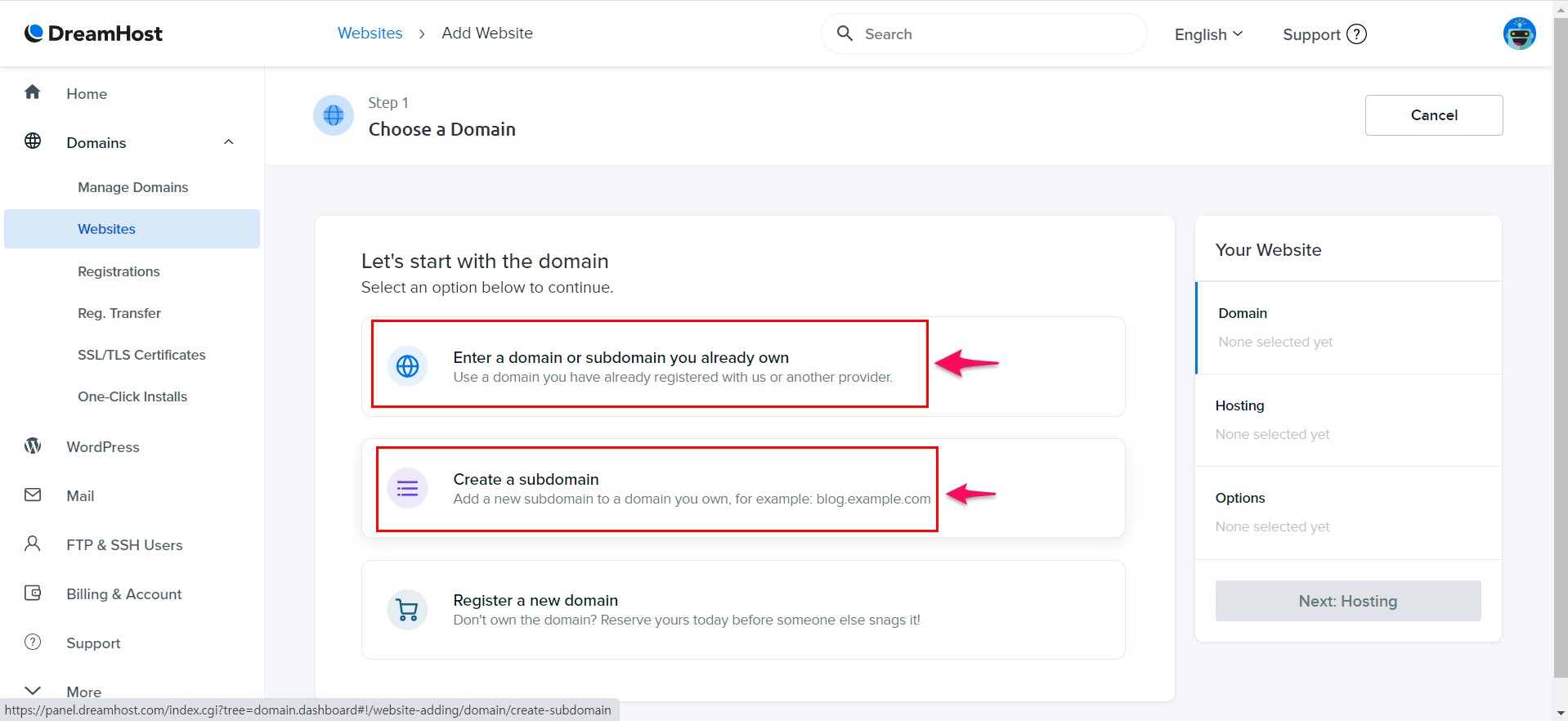Click globe icon of existing domain option
1568x721 pixels.
[x=407, y=366]
